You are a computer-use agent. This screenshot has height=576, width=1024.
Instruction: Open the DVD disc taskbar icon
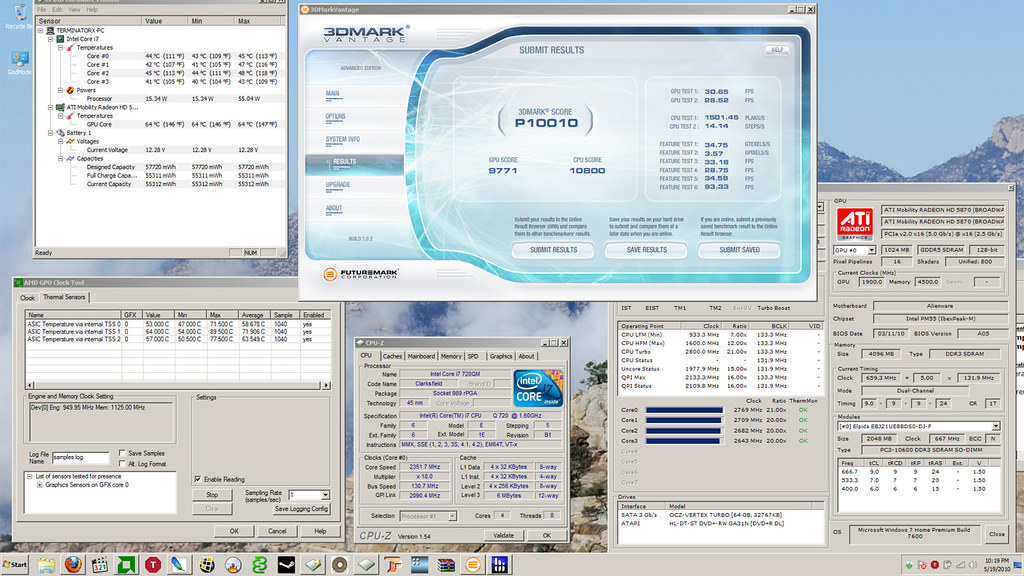(233, 565)
